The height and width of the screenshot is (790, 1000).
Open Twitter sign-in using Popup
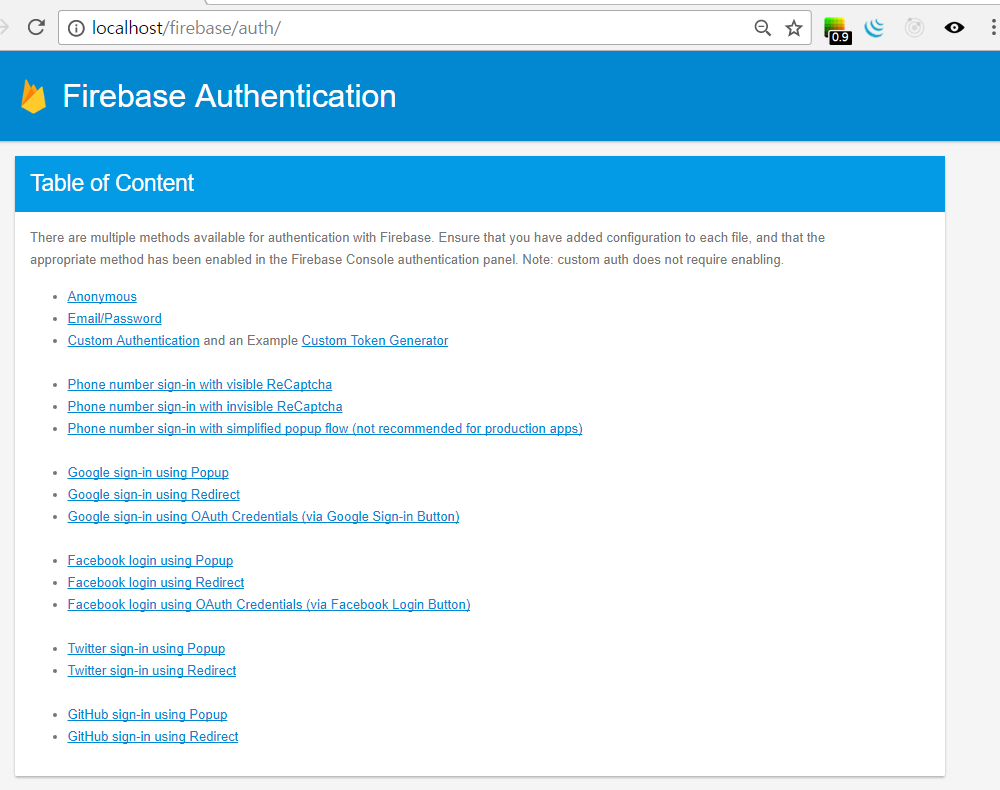pos(146,649)
